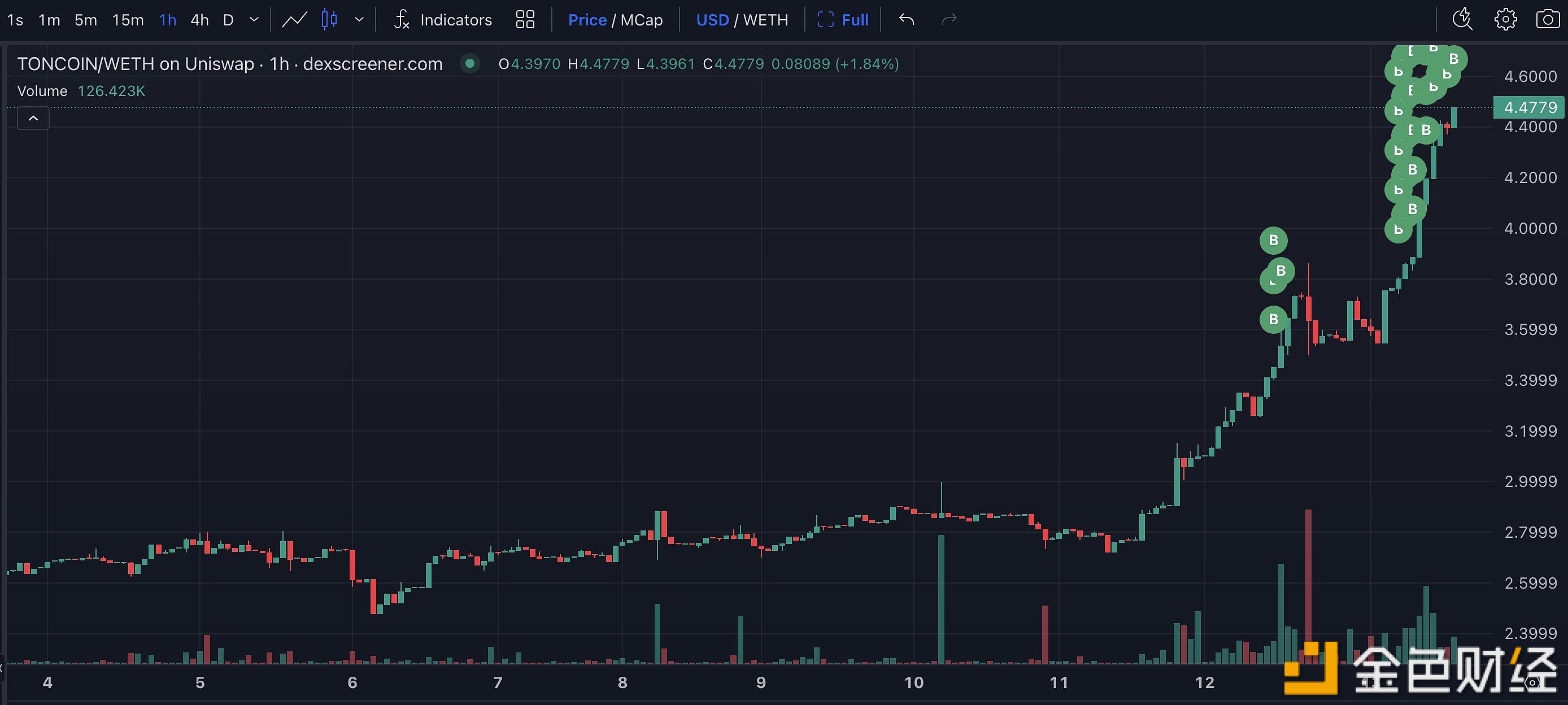The image size is (1568, 705).
Task: Open the Indicators menu
Action: click(442, 20)
